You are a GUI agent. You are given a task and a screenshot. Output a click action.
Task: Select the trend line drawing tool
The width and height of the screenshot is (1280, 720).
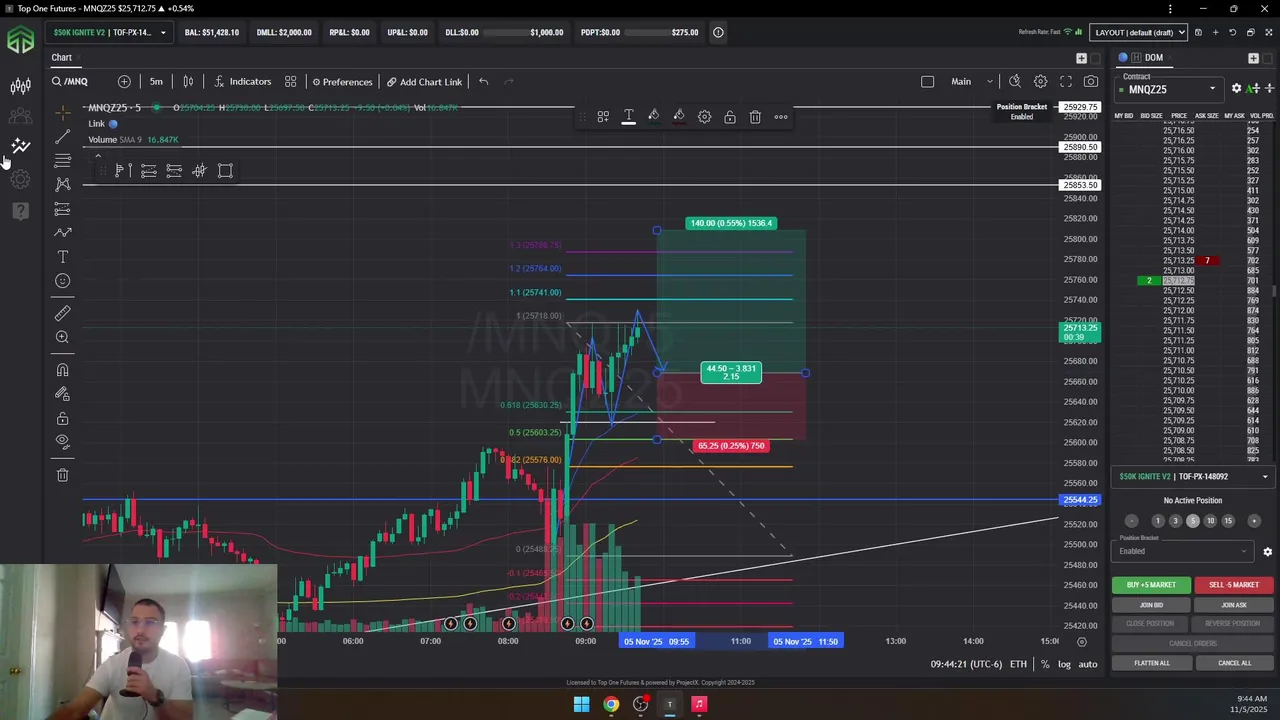pos(62,136)
